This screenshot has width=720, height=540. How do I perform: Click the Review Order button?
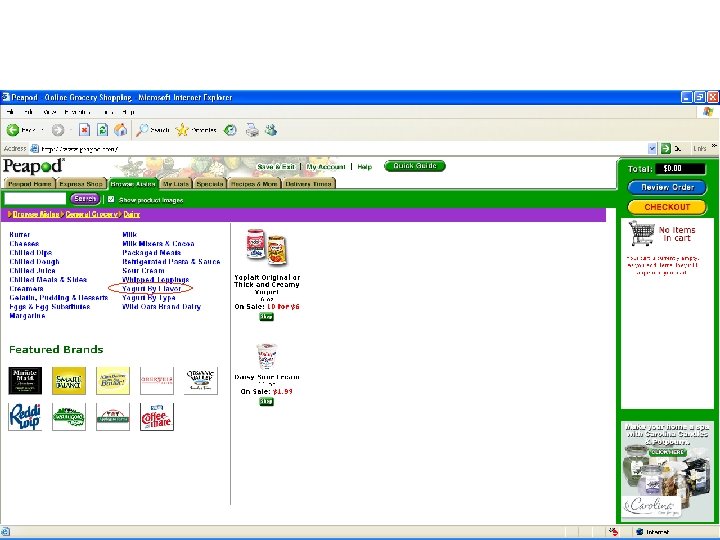point(667,187)
